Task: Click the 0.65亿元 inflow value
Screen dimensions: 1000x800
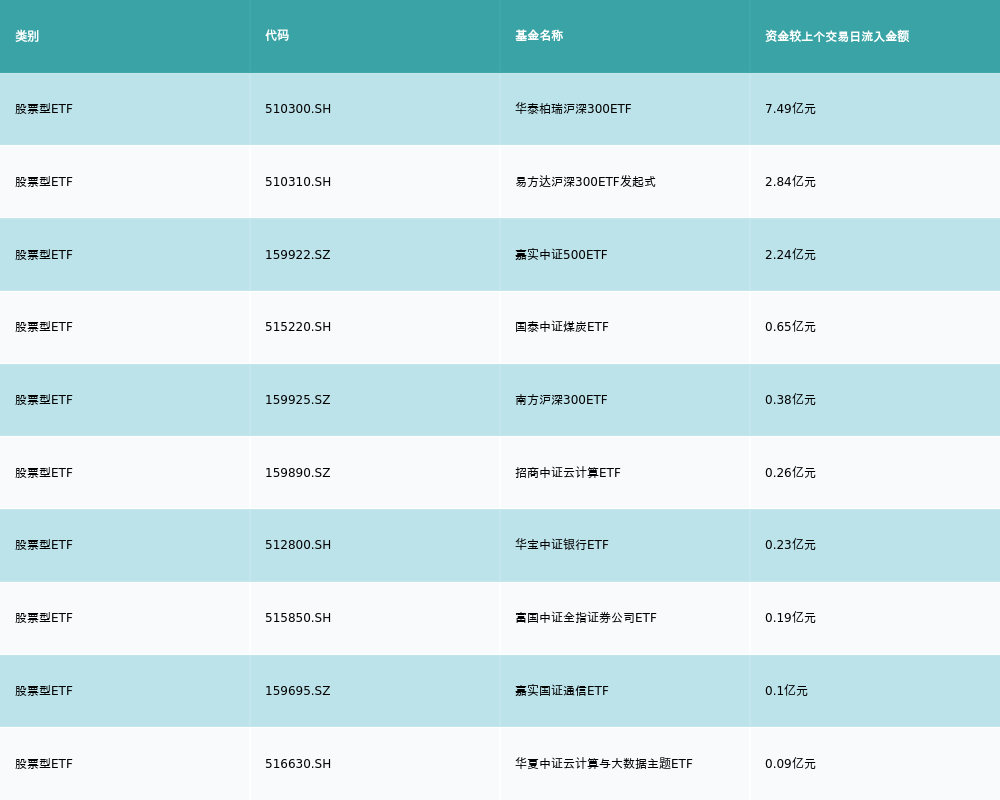Action: pyautogui.click(x=790, y=327)
